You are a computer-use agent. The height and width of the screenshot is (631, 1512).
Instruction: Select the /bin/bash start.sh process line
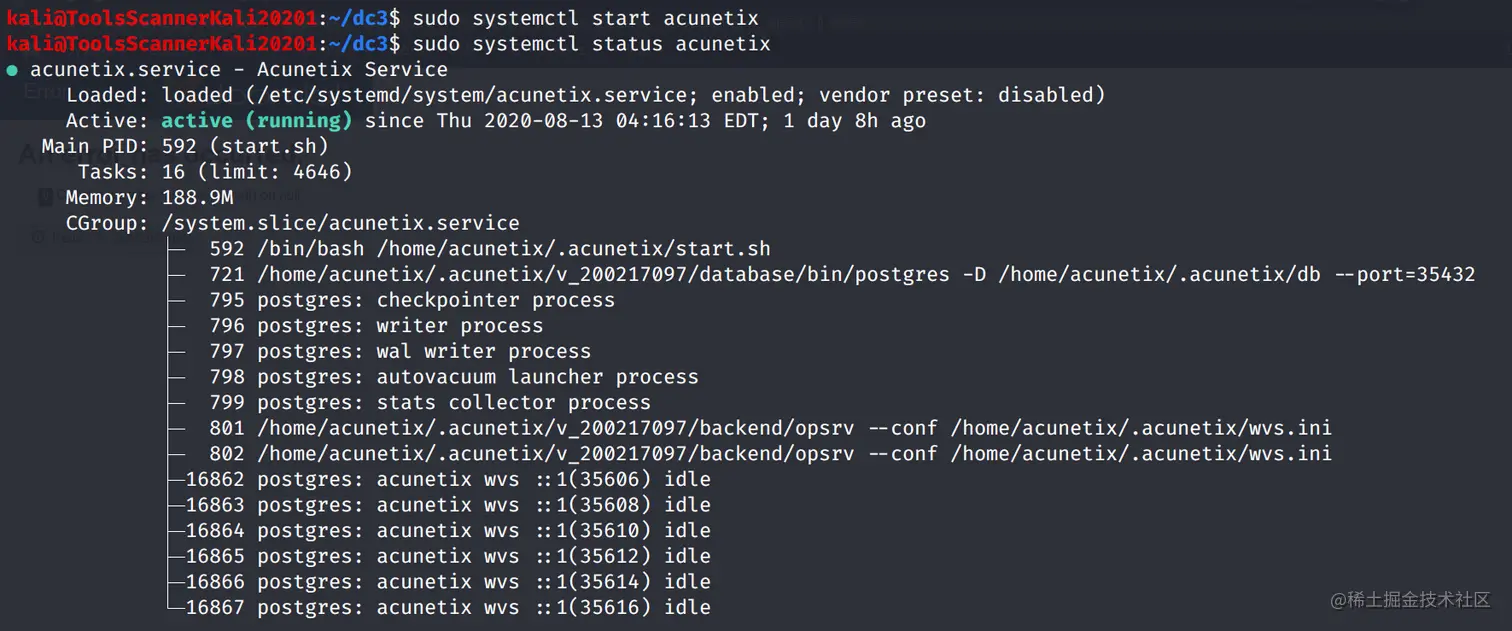(x=489, y=249)
